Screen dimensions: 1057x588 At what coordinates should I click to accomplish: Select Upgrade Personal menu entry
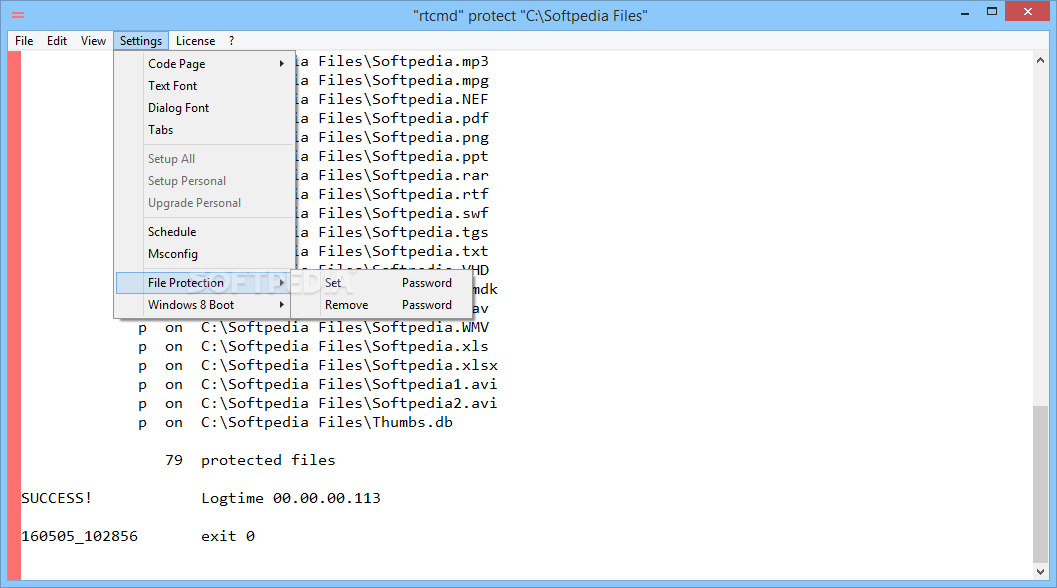[206, 203]
